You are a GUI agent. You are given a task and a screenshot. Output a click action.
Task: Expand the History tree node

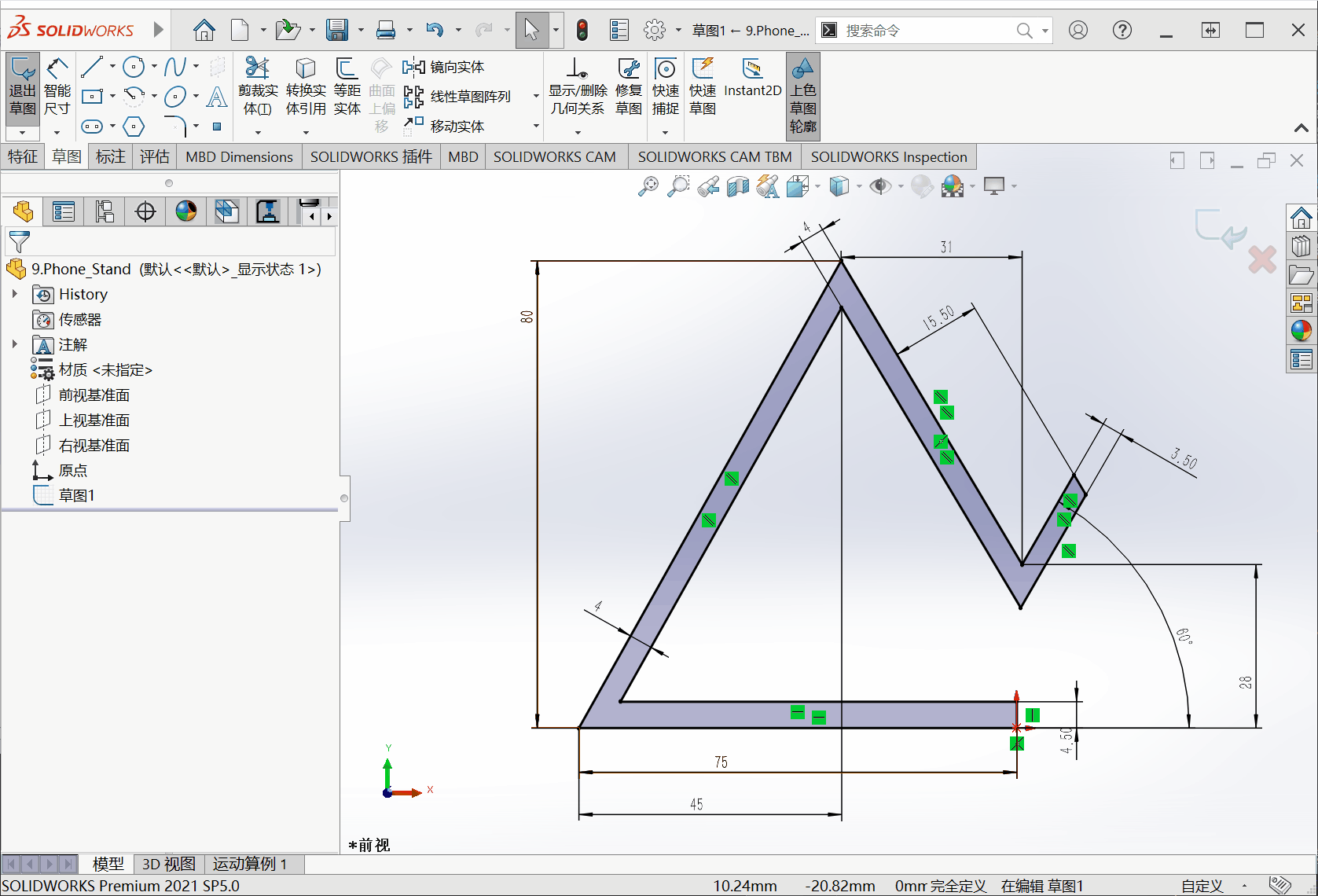point(14,294)
